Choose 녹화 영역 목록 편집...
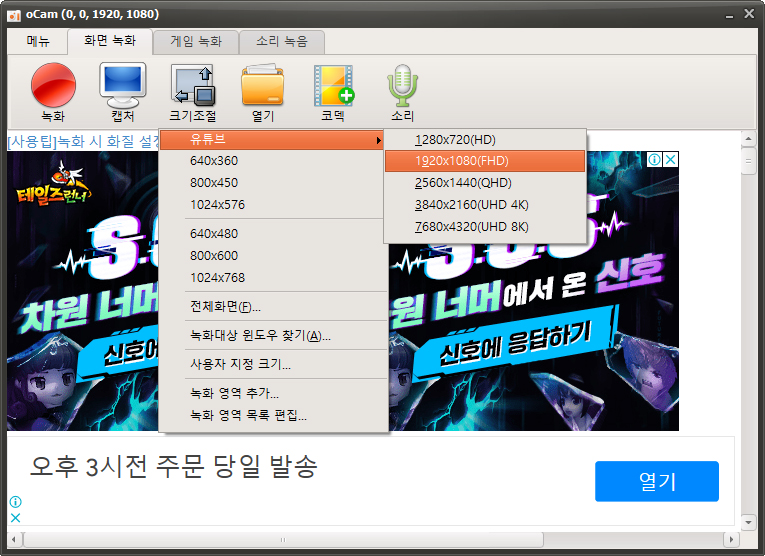 tap(272, 415)
